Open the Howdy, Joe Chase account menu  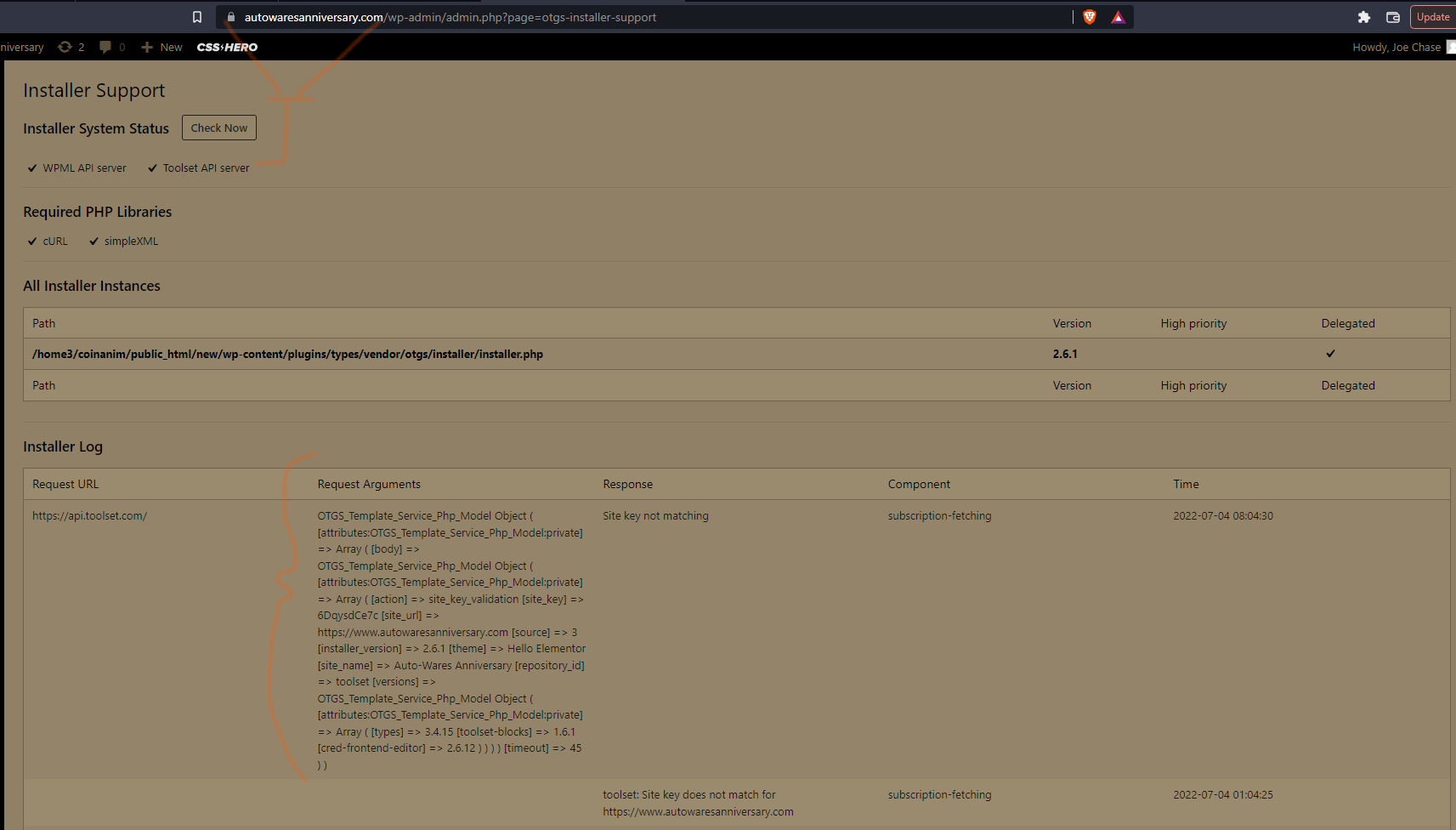(1397, 47)
